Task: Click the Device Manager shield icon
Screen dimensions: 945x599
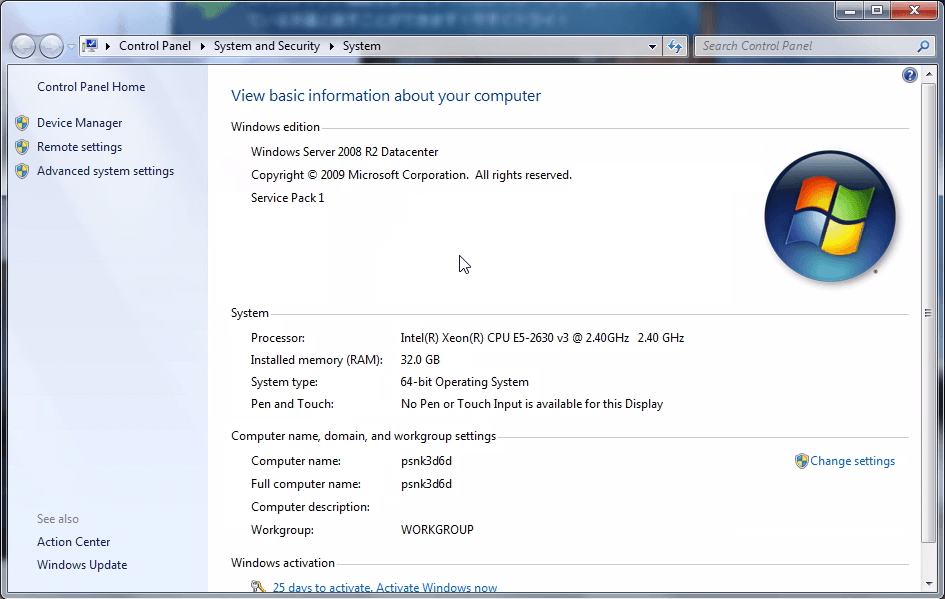Action: [22, 123]
